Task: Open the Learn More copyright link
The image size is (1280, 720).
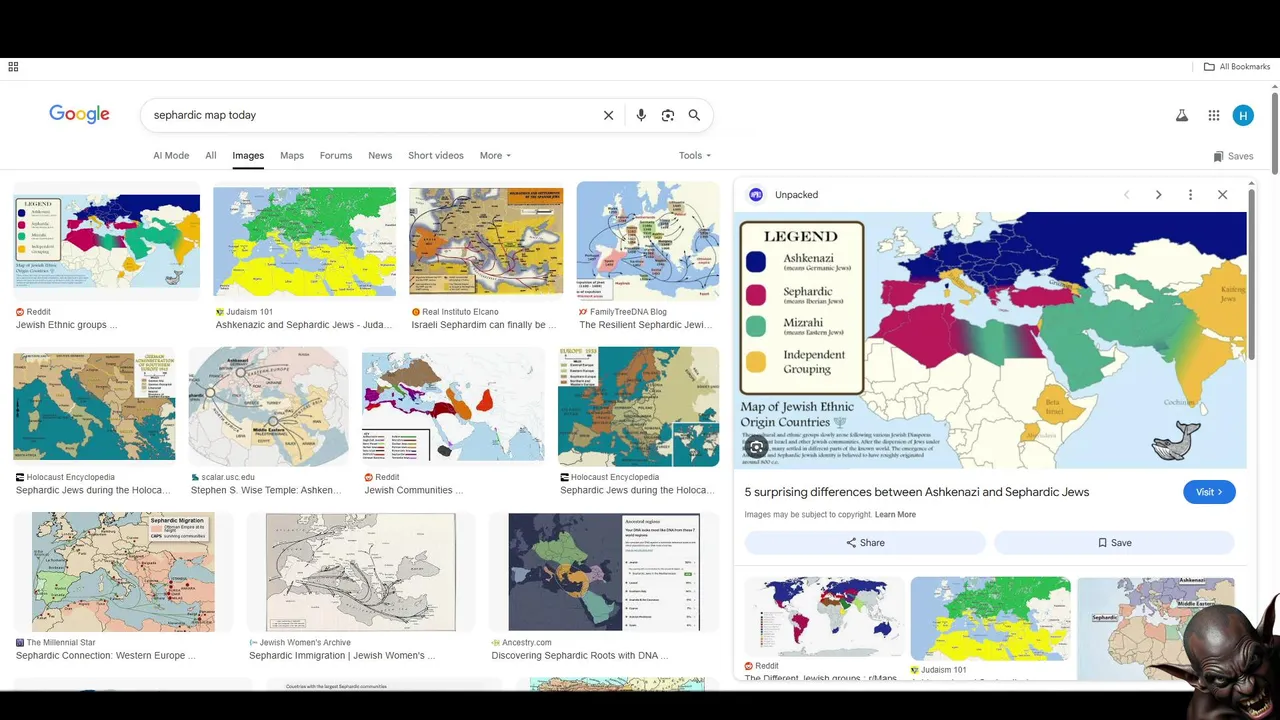Action: (895, 515)
